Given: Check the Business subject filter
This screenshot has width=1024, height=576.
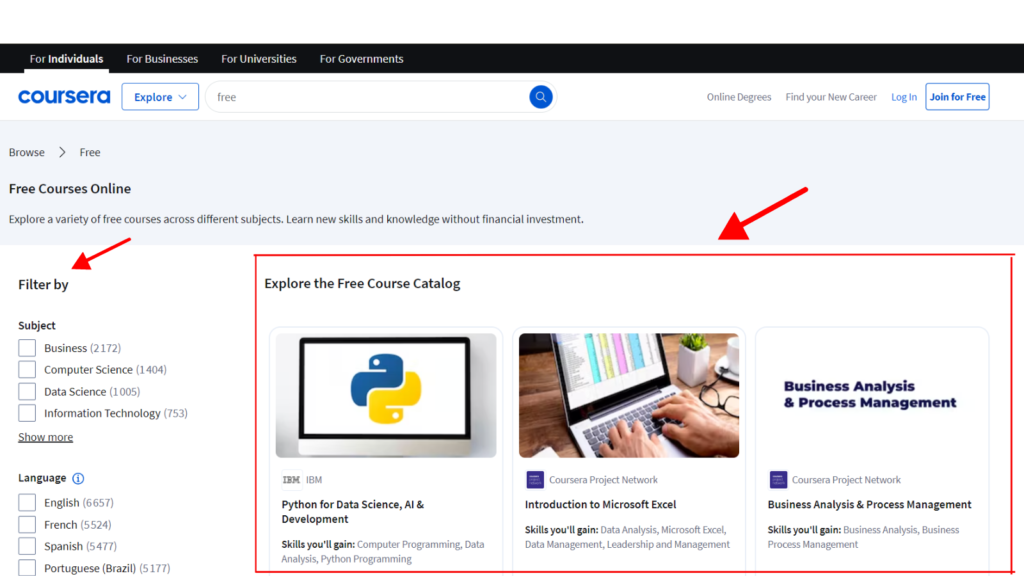Looking at the screenshot, I should 27,348.
